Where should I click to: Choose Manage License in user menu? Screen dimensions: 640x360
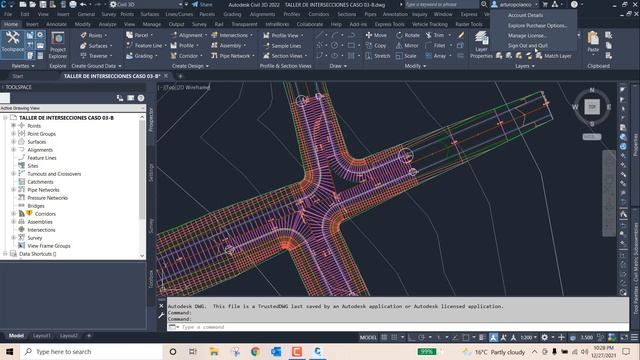tap(527, 36)
